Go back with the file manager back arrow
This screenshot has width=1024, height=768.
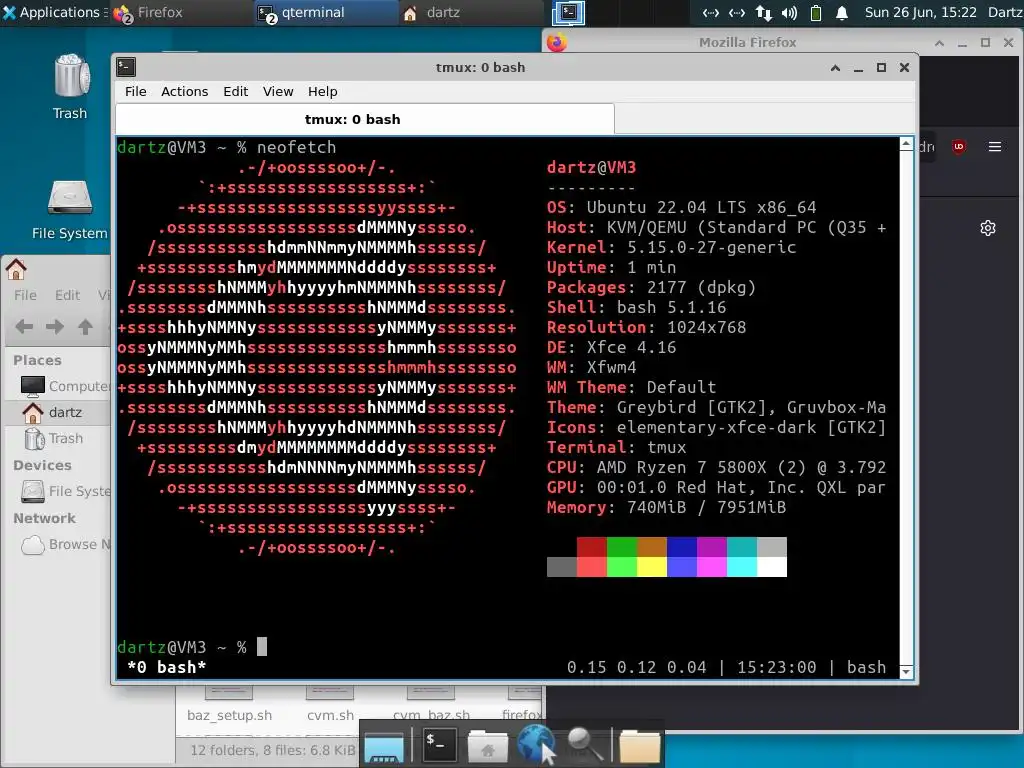click(x=24, y=327)
